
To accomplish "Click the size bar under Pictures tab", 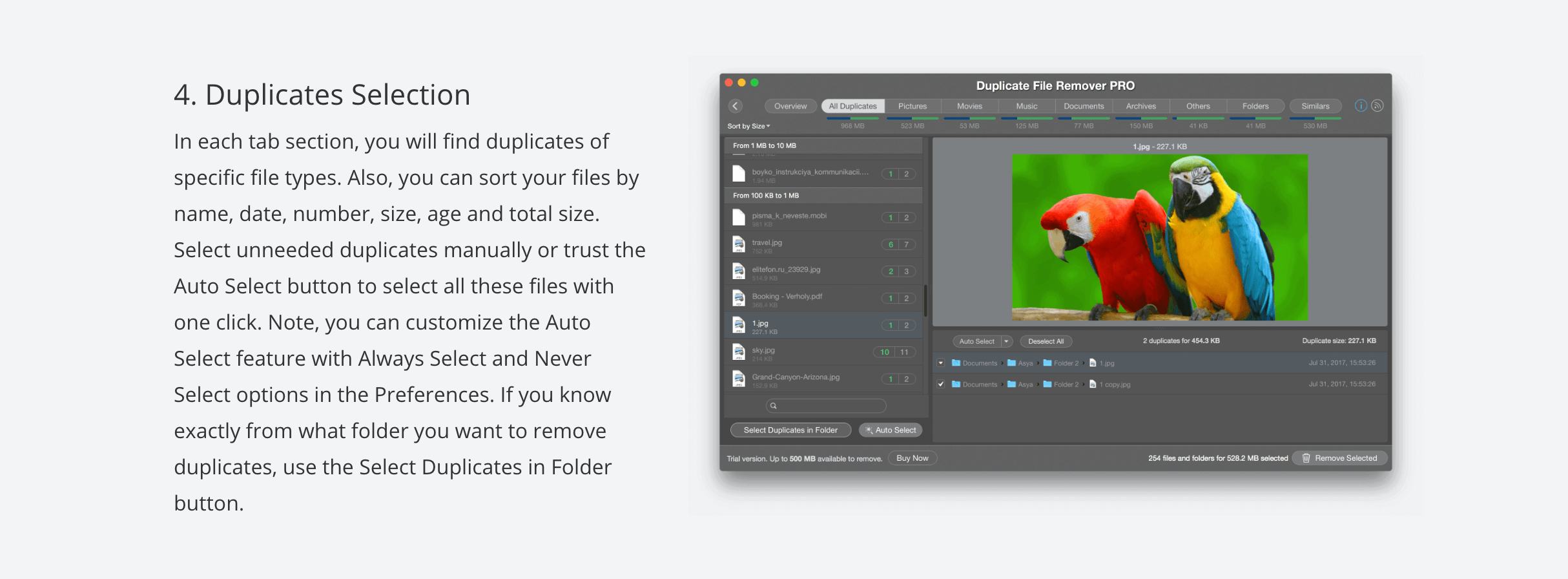I will click(913, 118).
